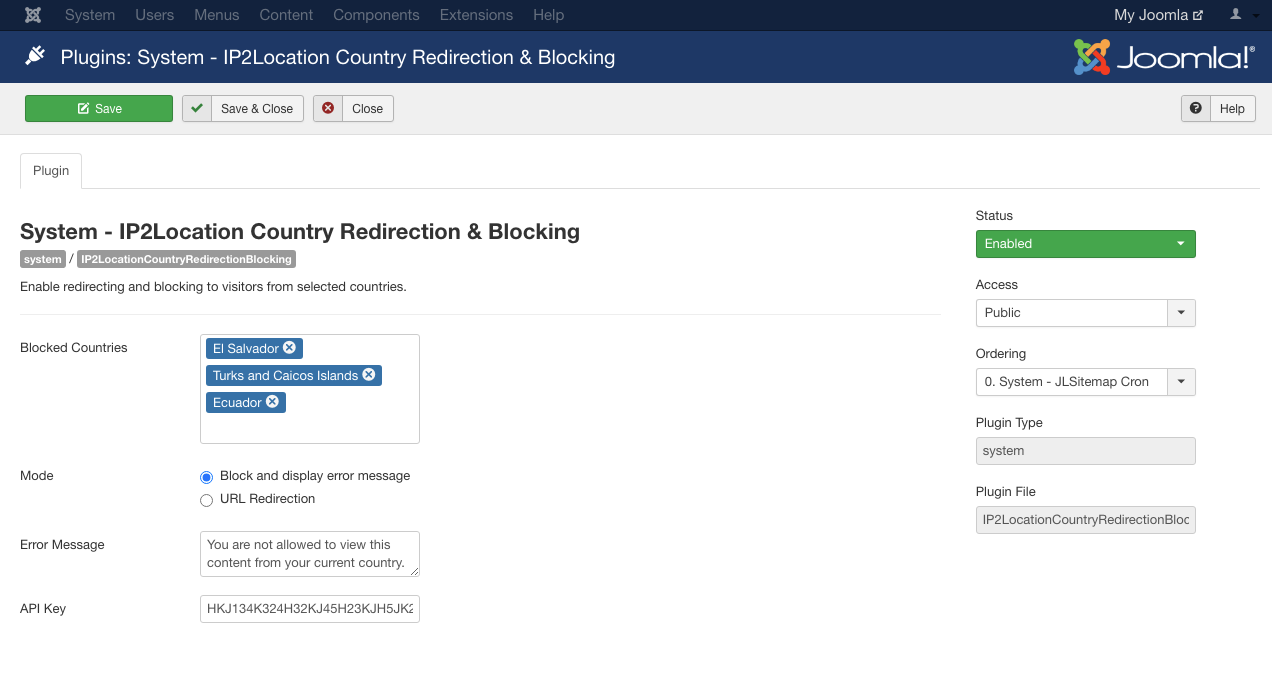The width and height of the screenshot is (1272, 680).
Task: Open the Access Public dropdown
Action: click(x=1085, y=313)
